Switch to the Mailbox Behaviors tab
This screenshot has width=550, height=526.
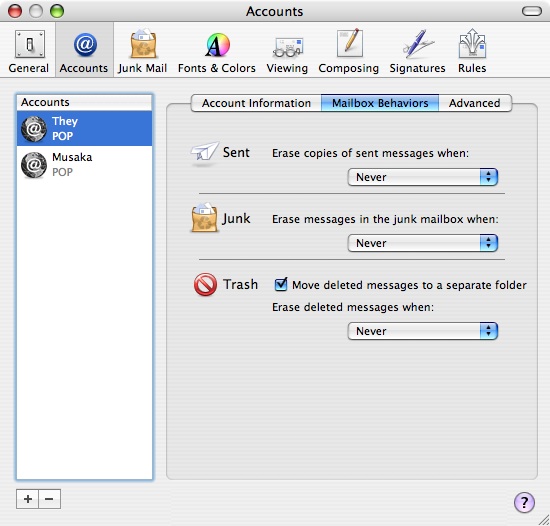(x=380, y=103)
